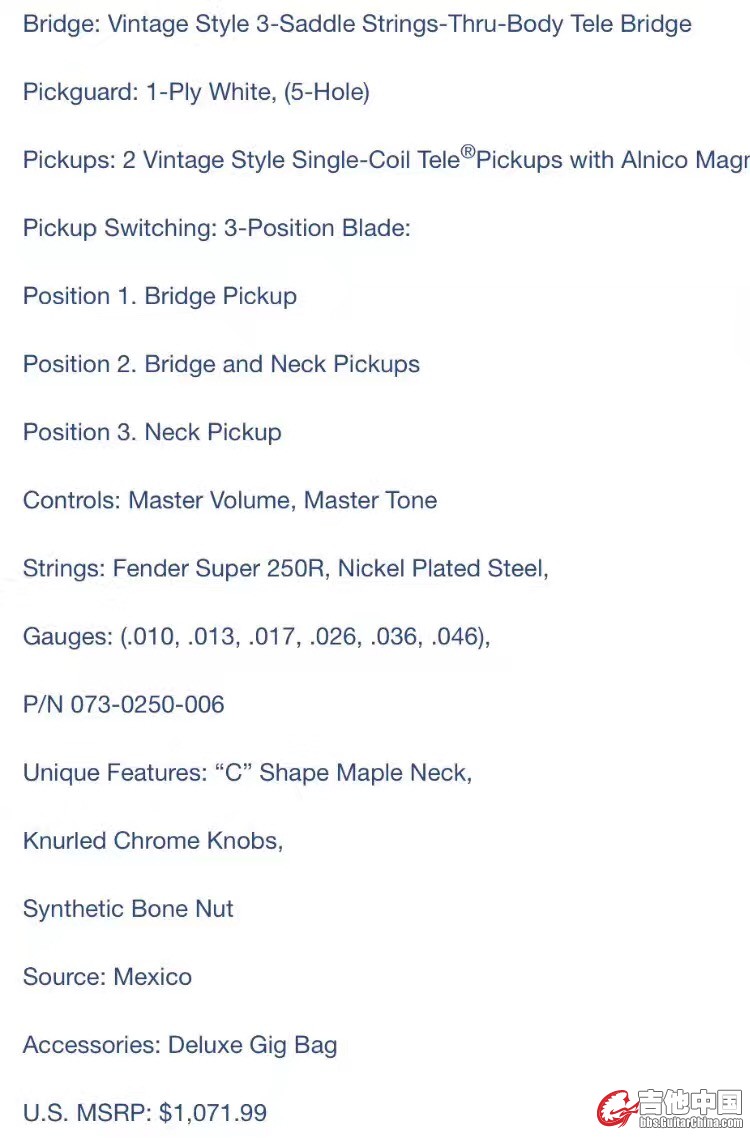Viewport: 750px width, 1138px height.
Task: Select Accessories: Deluxe Gig Bag text
Action: point(180,1045)
